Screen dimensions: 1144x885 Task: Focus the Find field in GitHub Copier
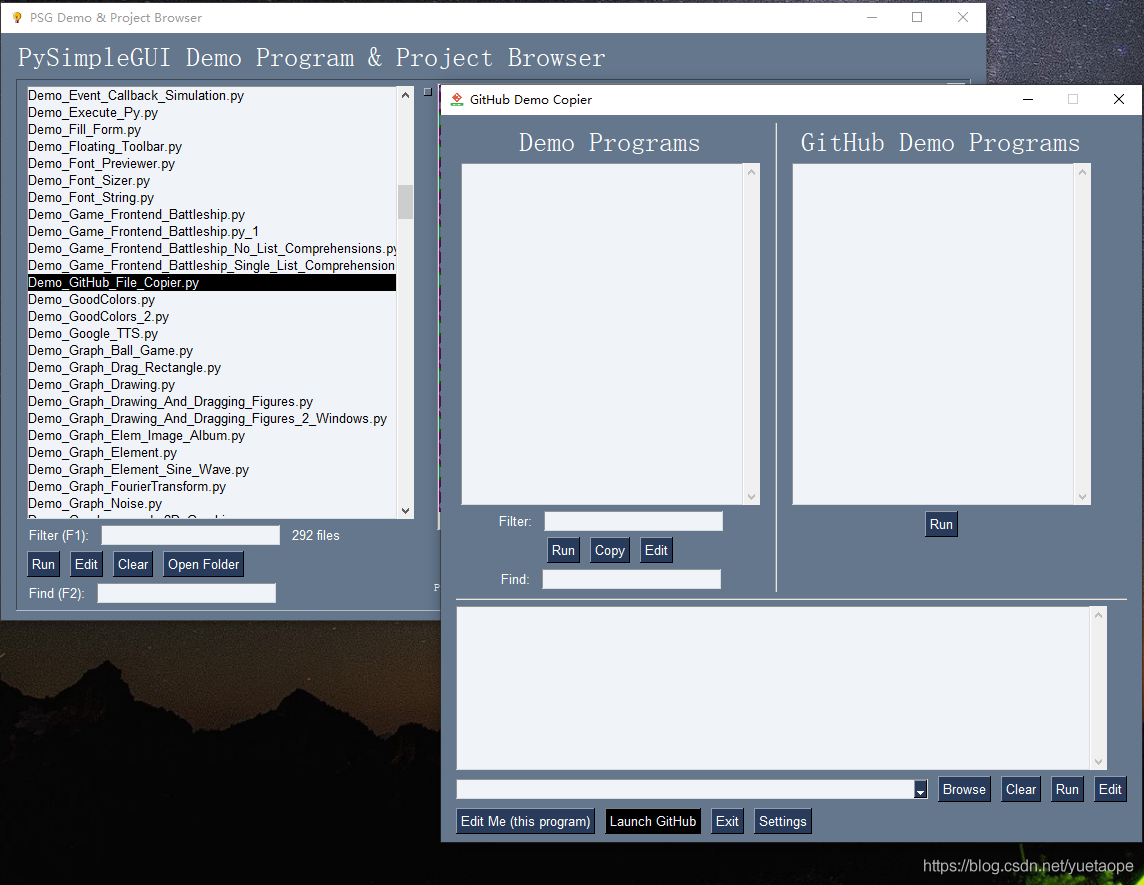point(631,579)
